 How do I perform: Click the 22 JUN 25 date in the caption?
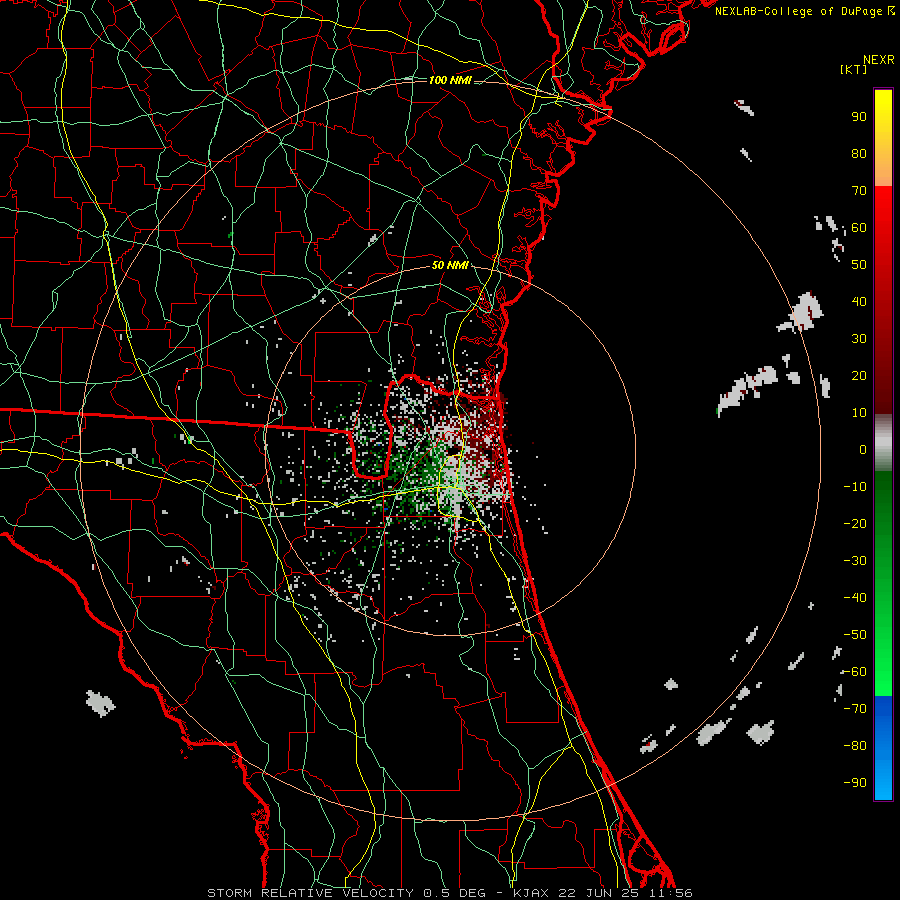pos(599,893)
